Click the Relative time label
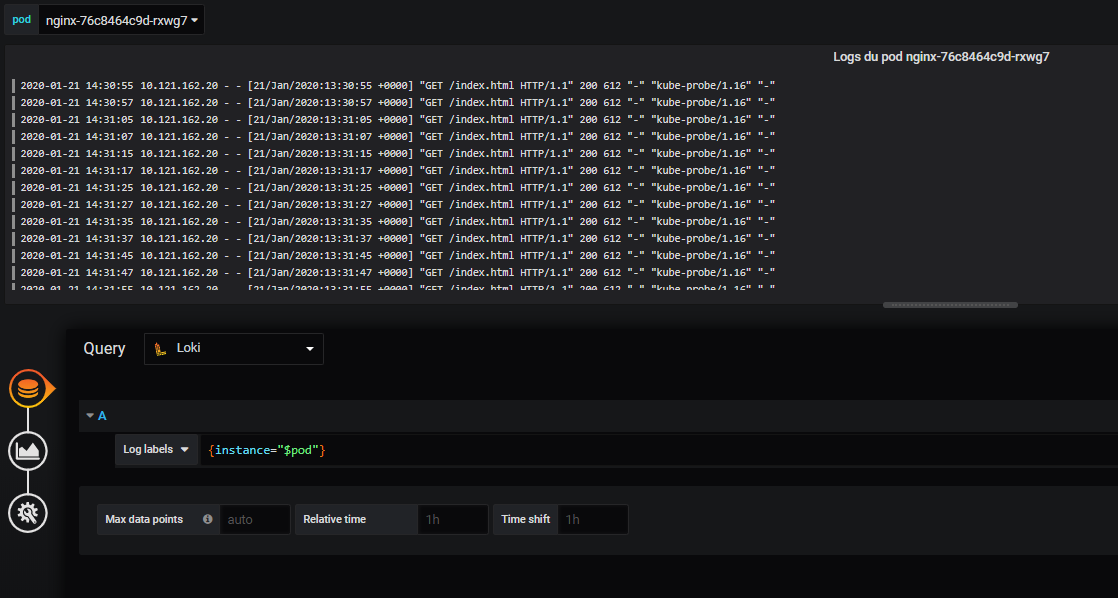 pos(334,520)
